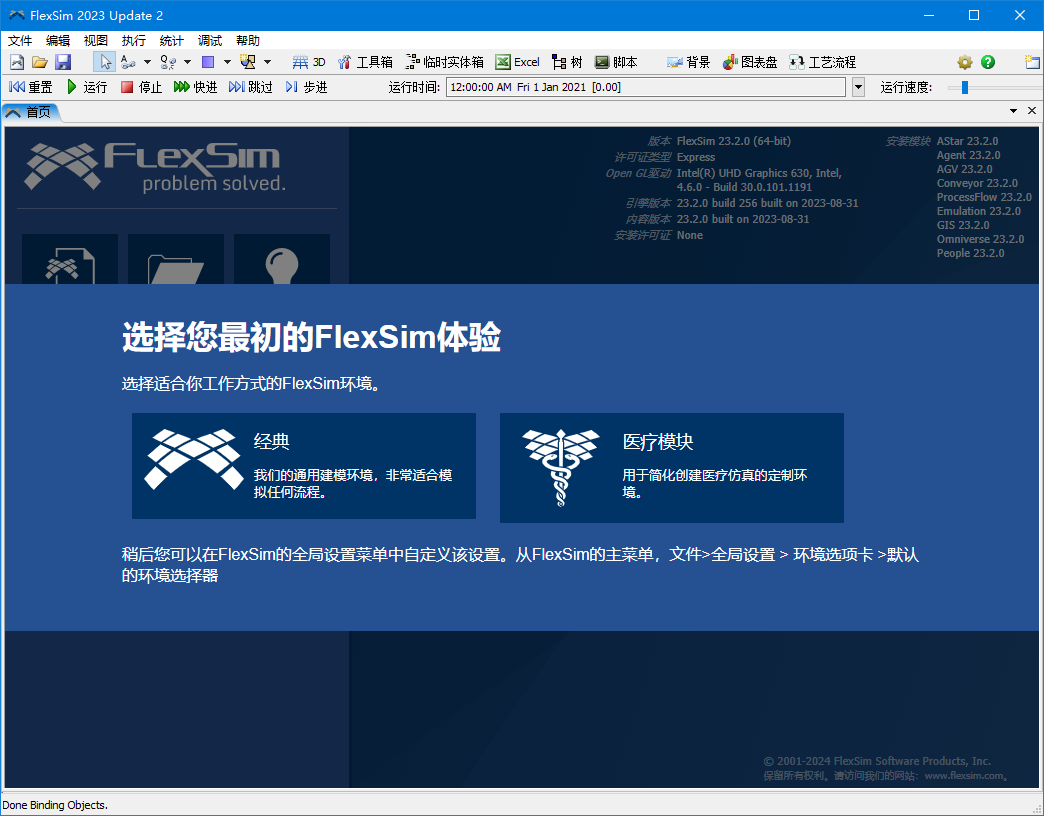The image size is (1044, 816).
Task: Open the 树 tree view
Action: 567,63
